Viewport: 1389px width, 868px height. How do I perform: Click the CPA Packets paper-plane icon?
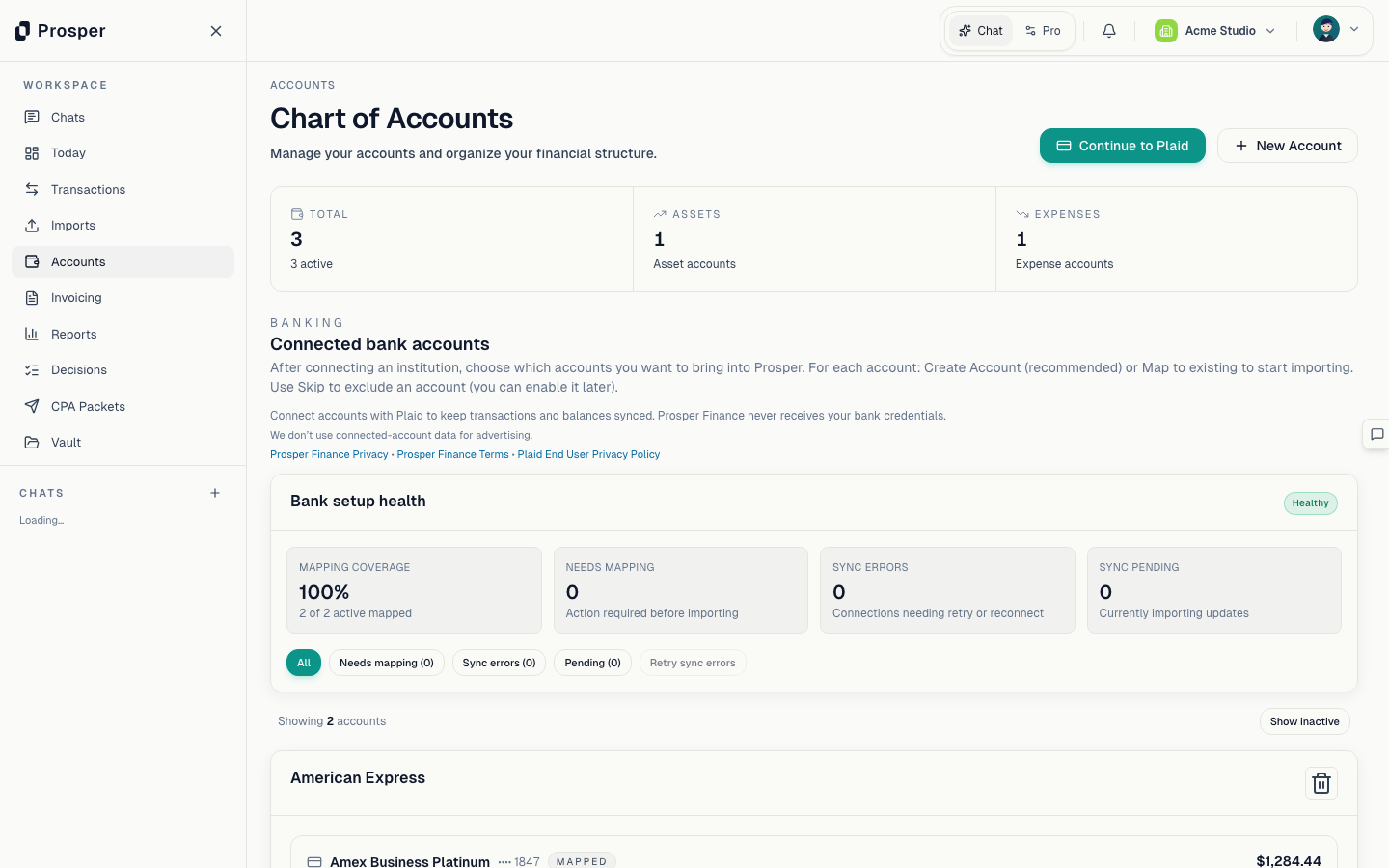32,406
